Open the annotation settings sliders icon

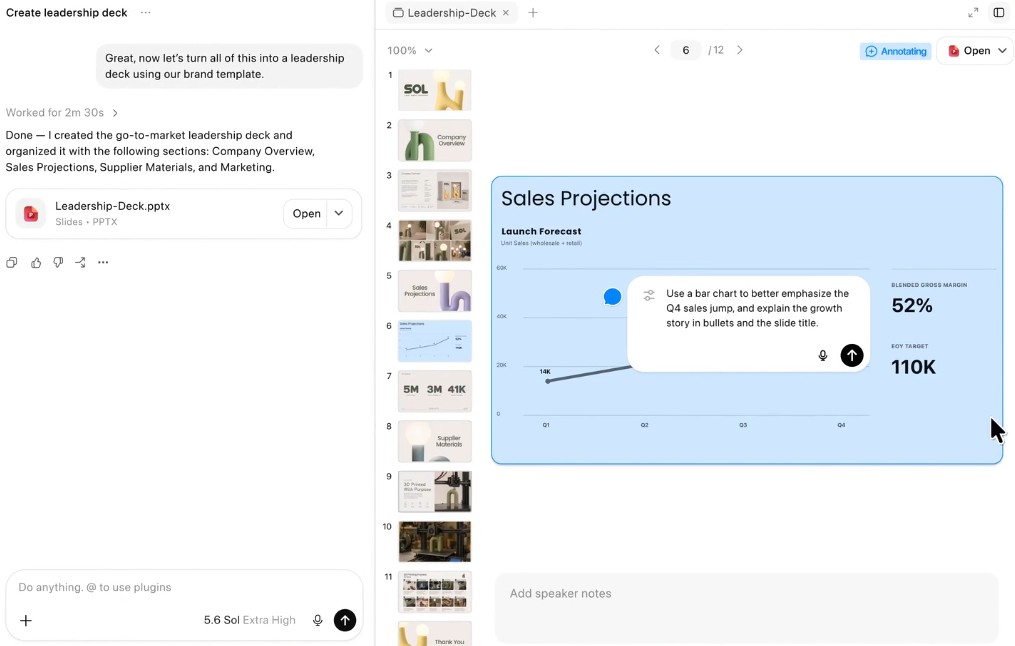[x=649, y=295]
